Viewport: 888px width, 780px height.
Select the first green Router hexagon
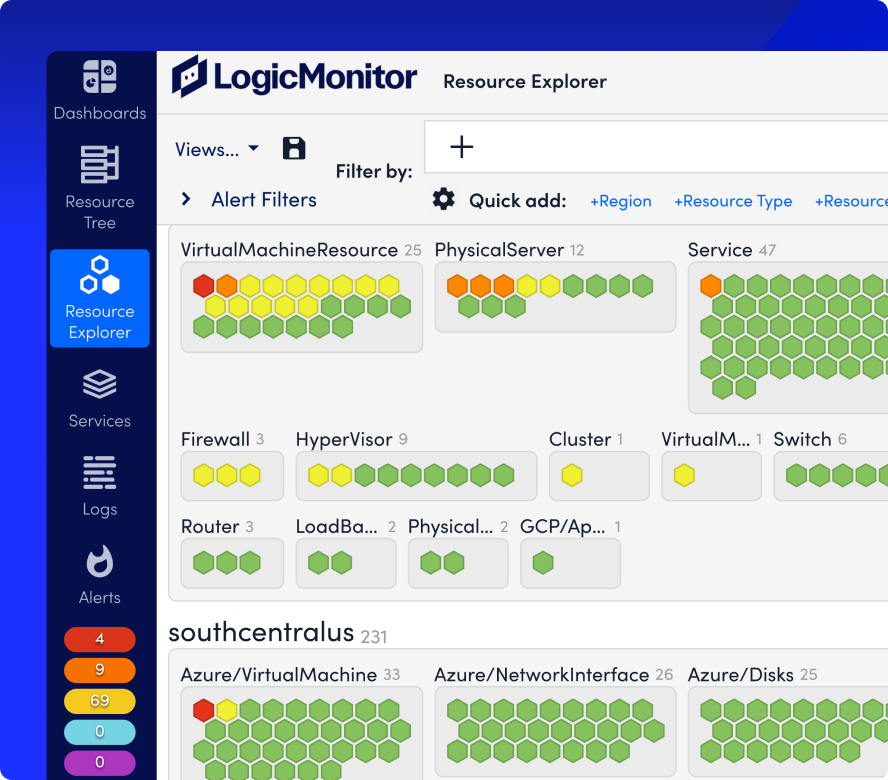[x=204, y=563]
